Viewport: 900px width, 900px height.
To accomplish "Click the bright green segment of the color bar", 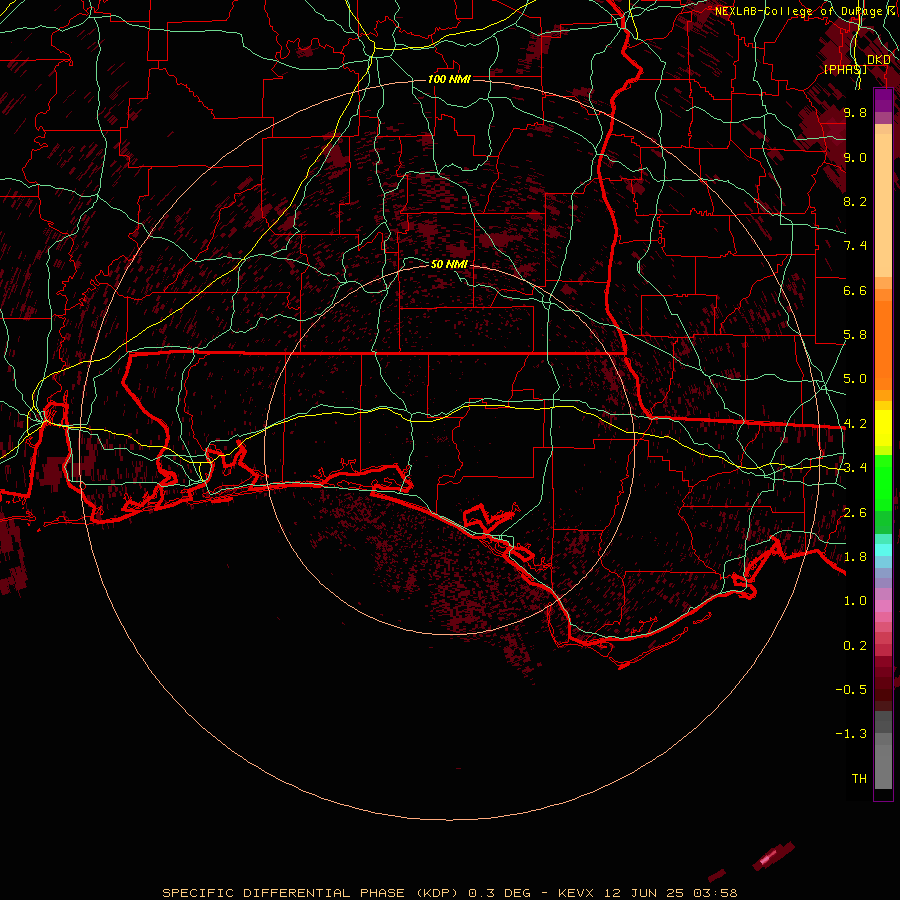I will tap(883, 483).
